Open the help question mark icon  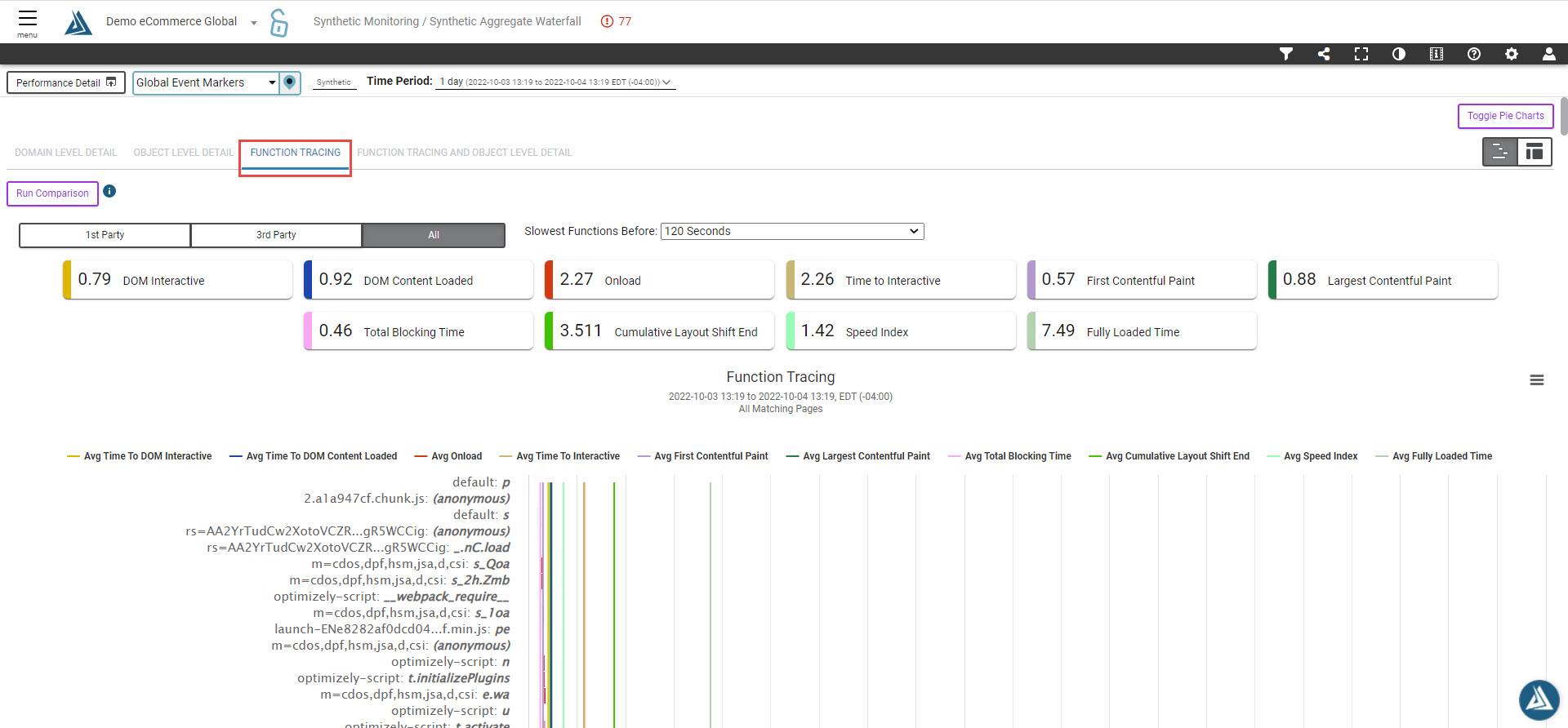[1474, 54]
